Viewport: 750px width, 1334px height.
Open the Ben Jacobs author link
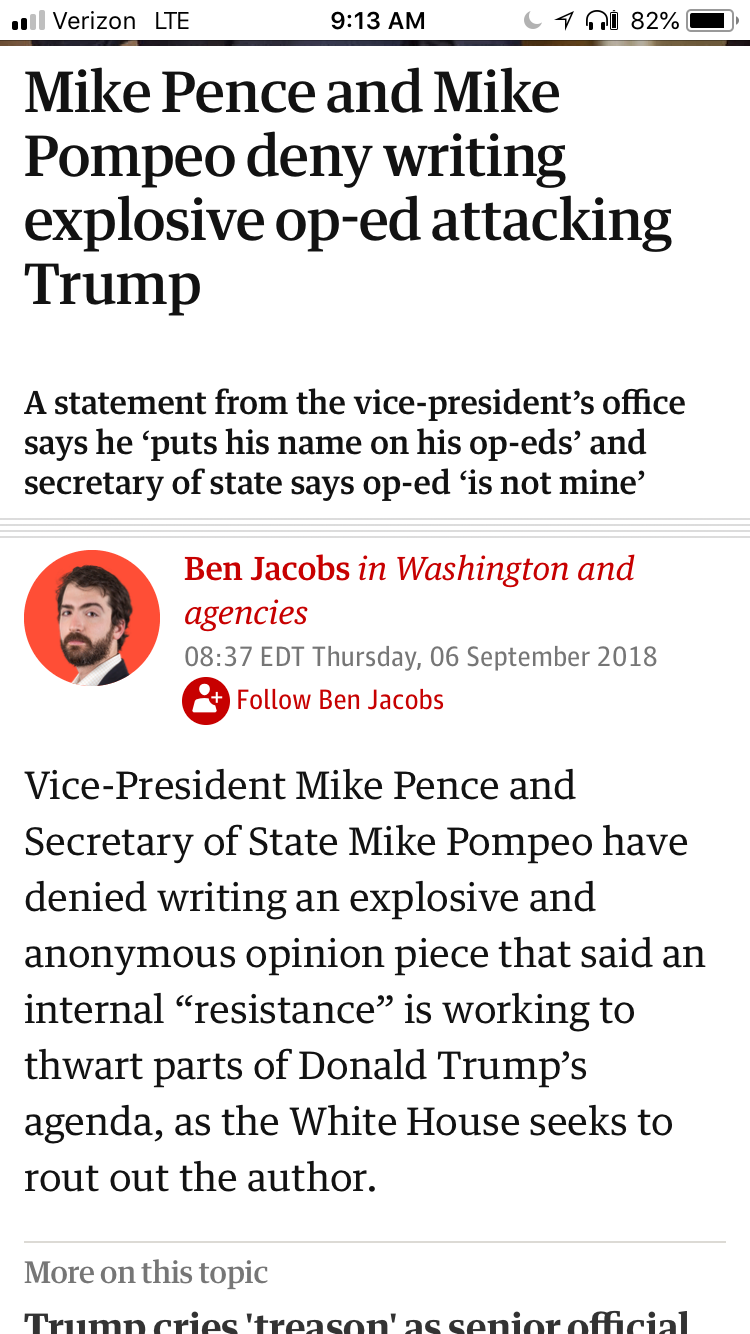267,569
